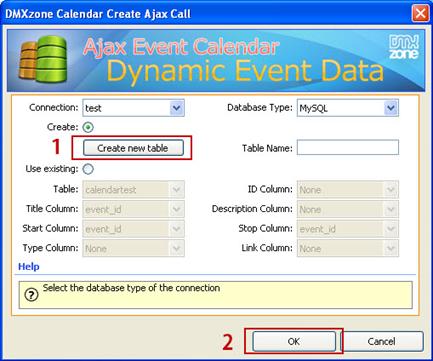Click the Create new table button
Screen dimensions: 433x361
(x=133, y=148)
